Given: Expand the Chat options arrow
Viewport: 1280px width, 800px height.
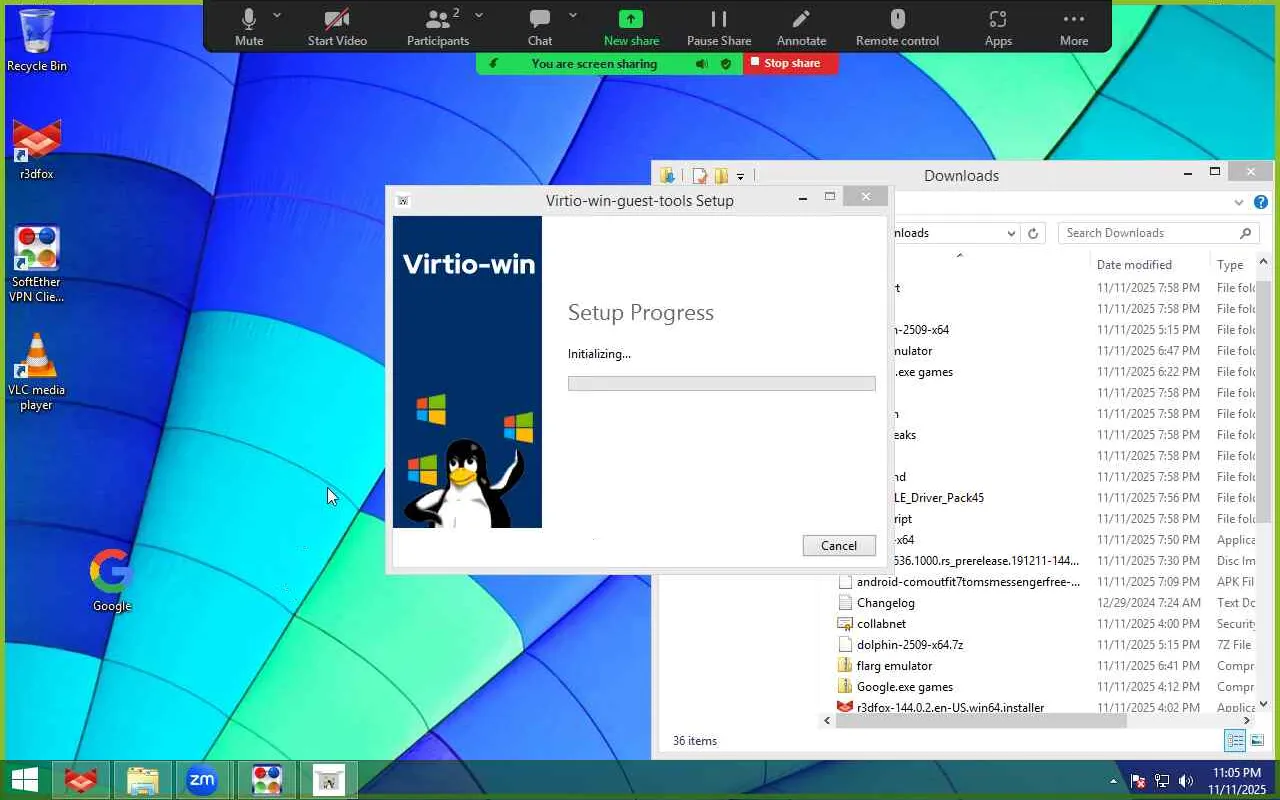Looking at the screenshot, I should pyautogui.click(x=573, y=15).
